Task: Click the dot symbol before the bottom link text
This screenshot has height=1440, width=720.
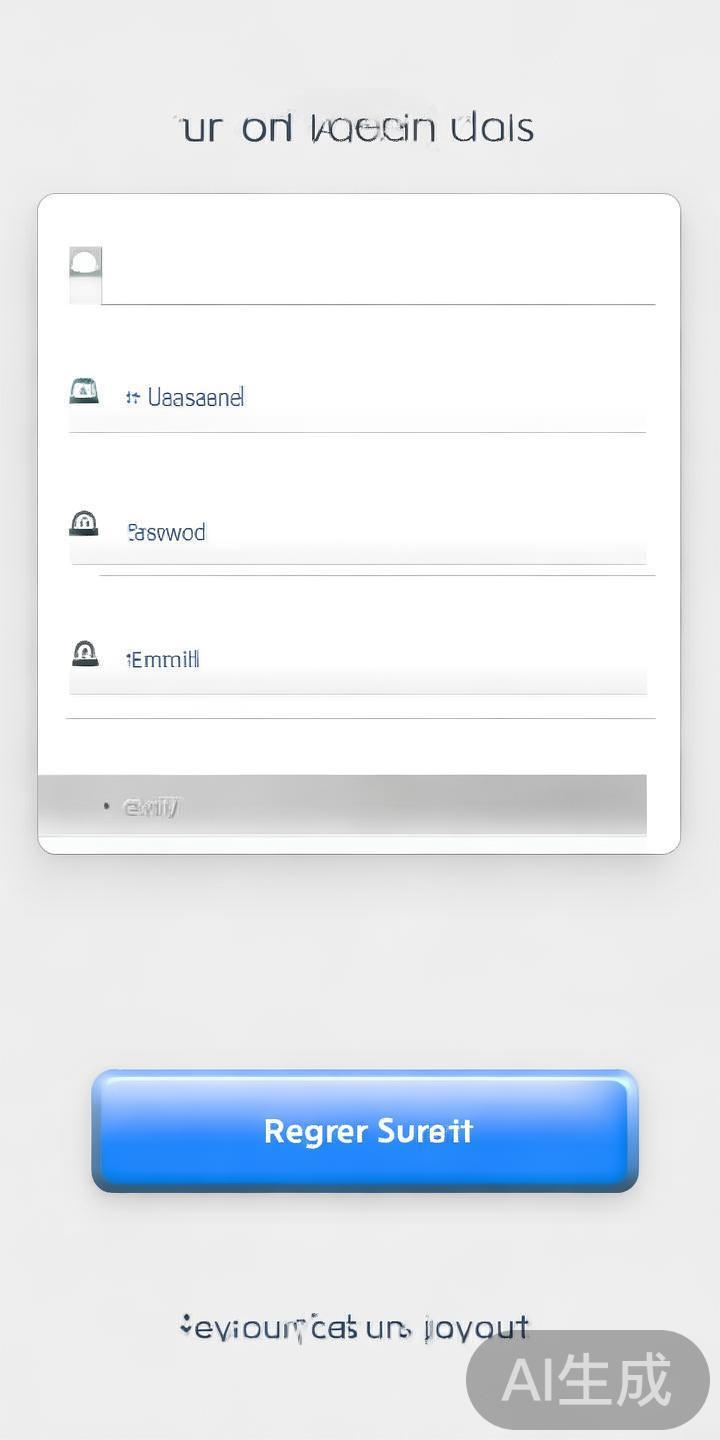Action: point(185,1327)
